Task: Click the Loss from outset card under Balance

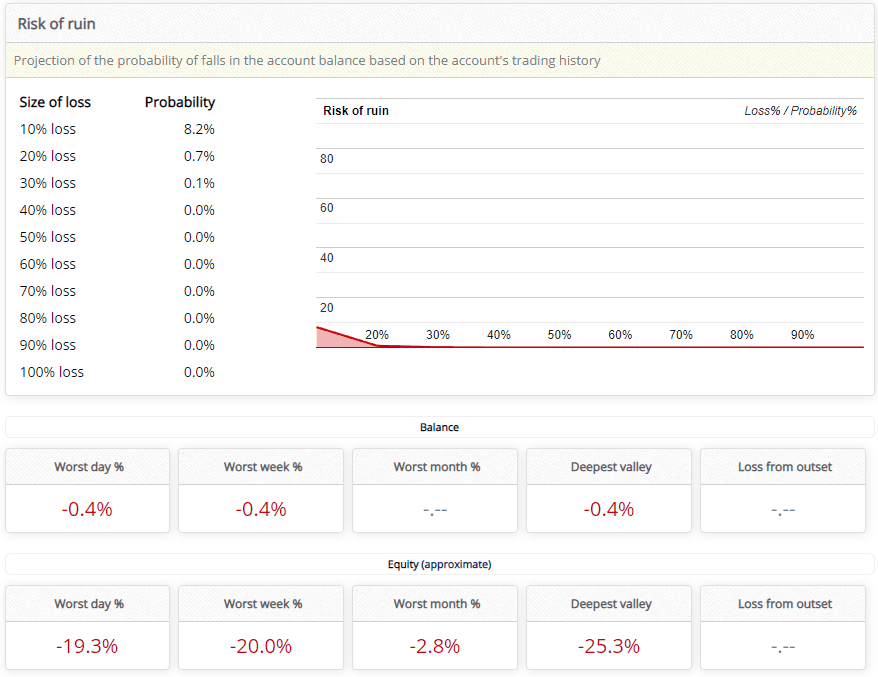Action: 782,490
